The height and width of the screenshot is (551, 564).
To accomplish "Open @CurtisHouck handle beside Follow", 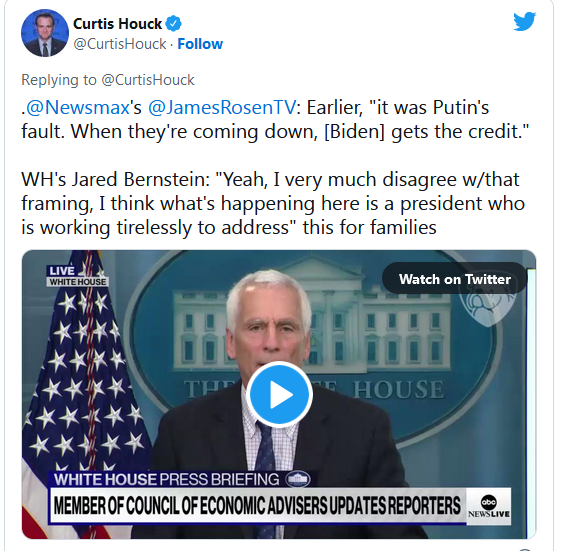I will (x=120, y=44).
